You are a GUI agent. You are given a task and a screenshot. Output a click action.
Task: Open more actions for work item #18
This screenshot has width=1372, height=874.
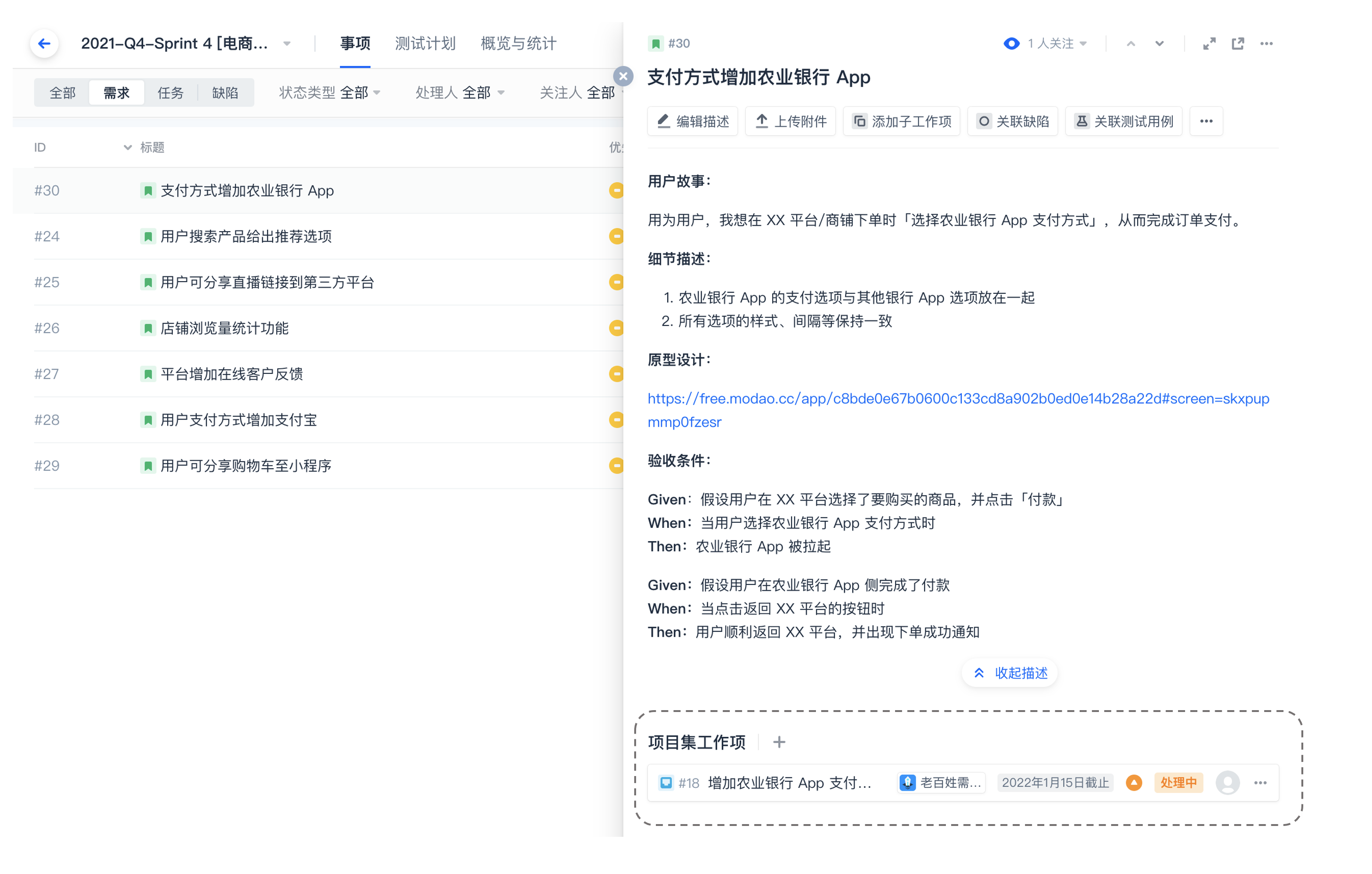pos(1260,782)
